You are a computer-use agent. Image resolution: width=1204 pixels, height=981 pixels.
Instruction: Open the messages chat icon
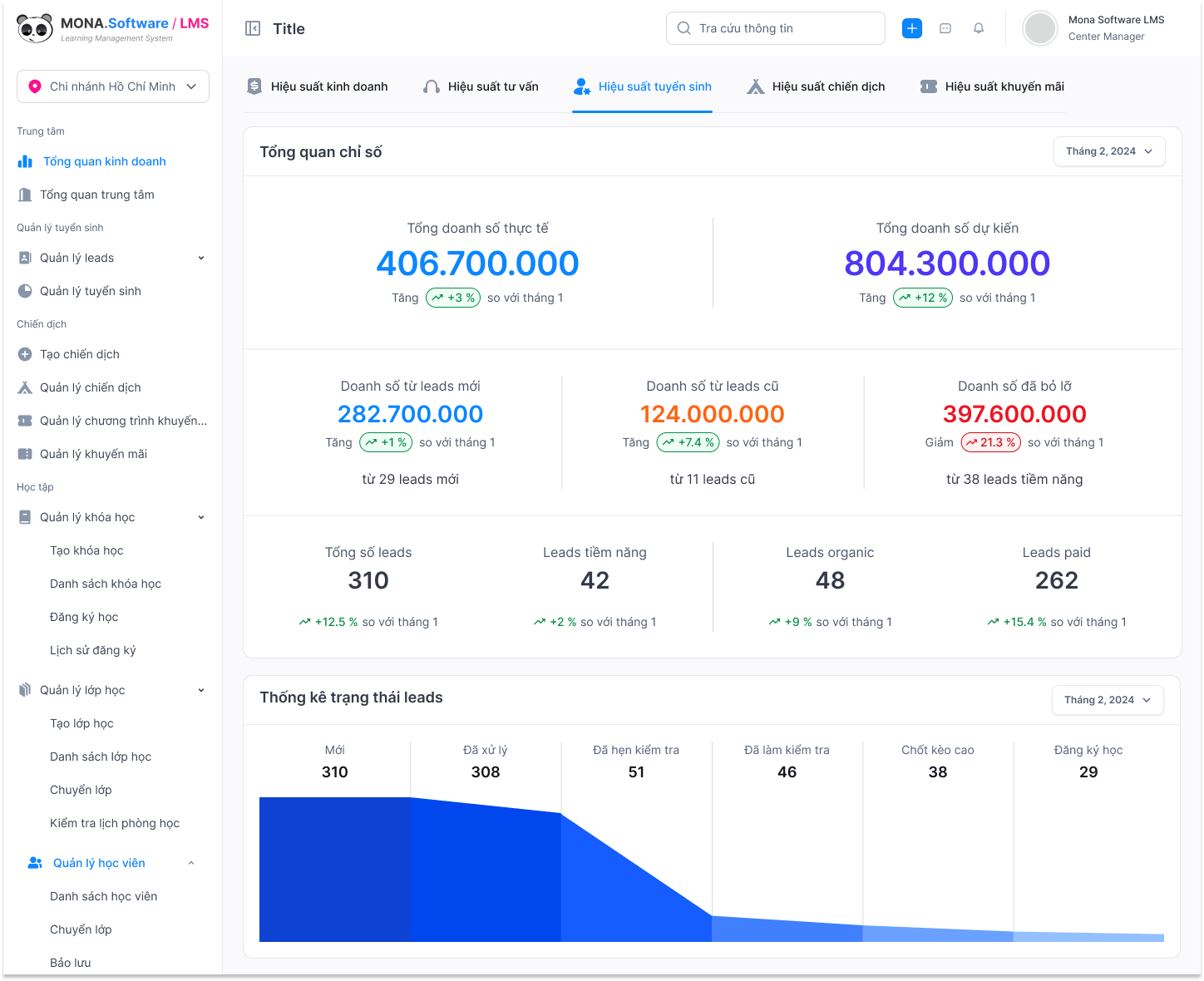click(945, 28)
